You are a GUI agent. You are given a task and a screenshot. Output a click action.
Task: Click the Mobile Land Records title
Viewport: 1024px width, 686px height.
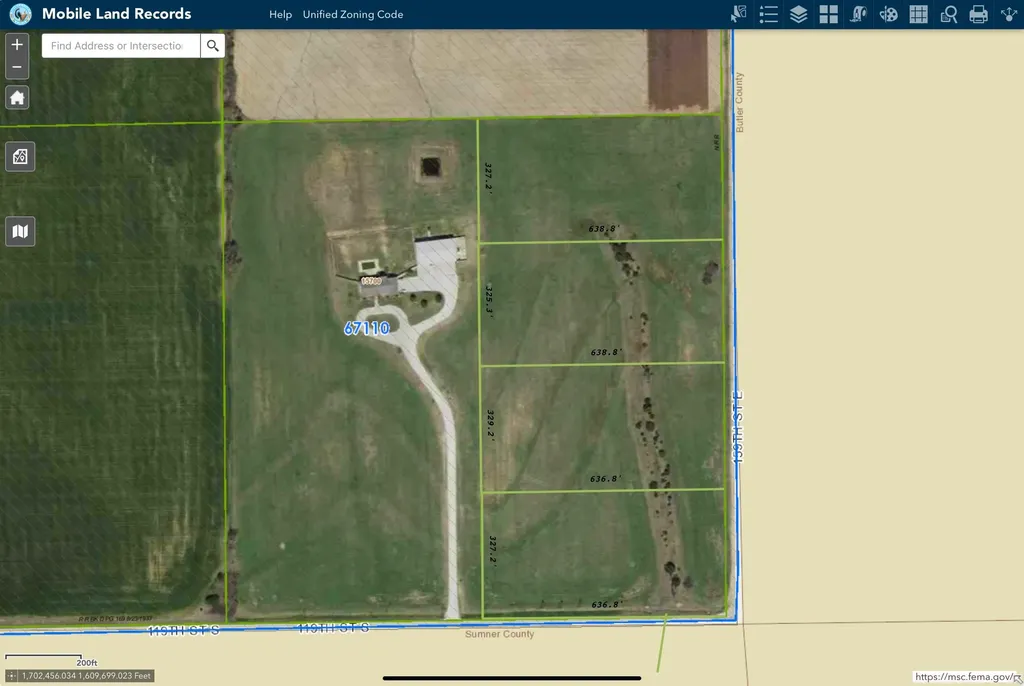click(117, 14)
